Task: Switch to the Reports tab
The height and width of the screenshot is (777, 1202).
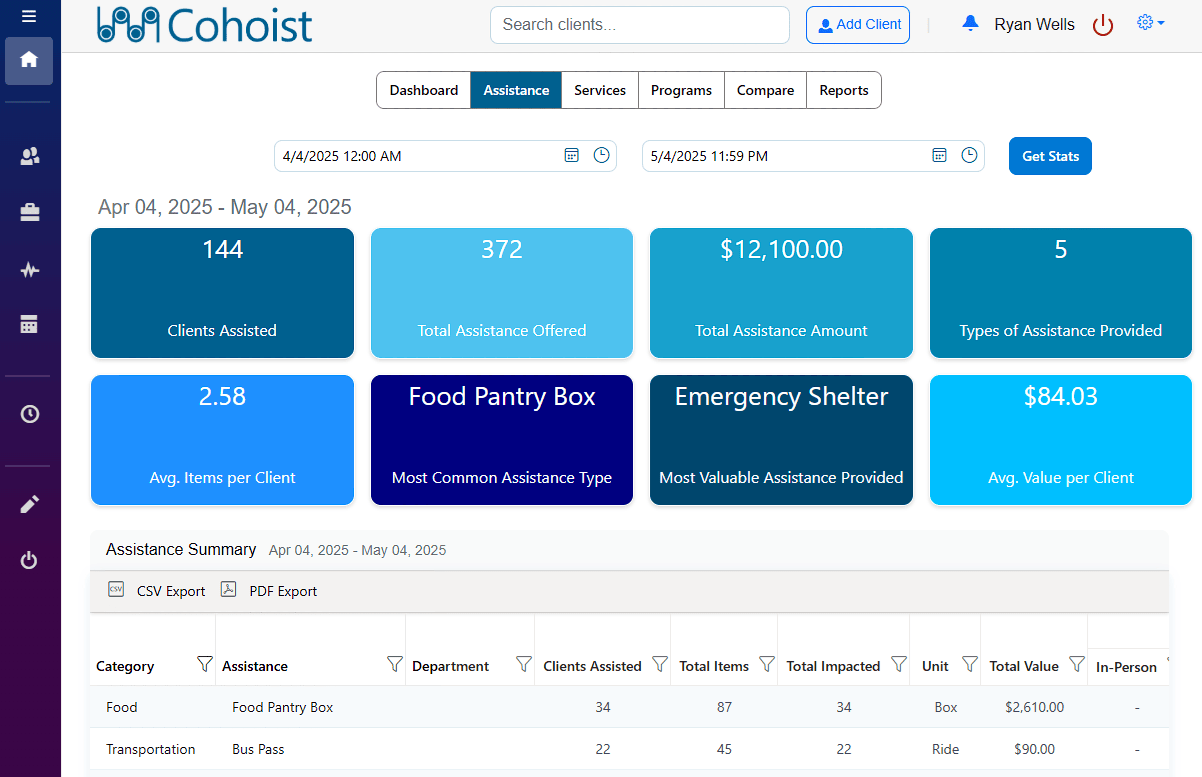Action: (x=843, y=90)
